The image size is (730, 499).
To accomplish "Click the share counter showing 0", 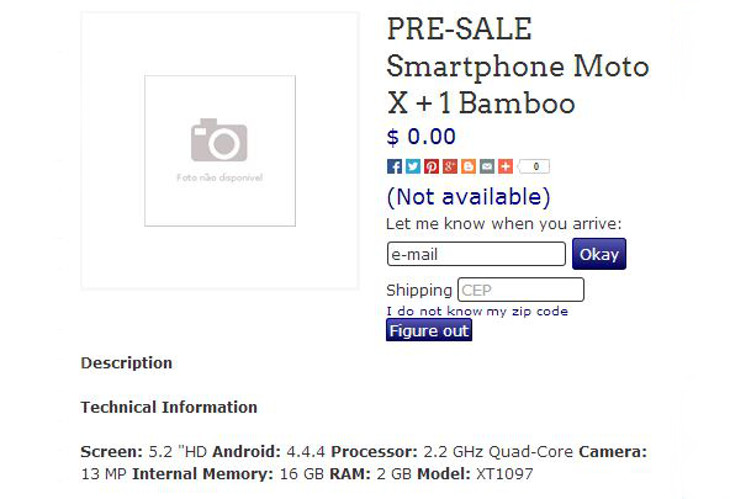I will click(534, 167).
